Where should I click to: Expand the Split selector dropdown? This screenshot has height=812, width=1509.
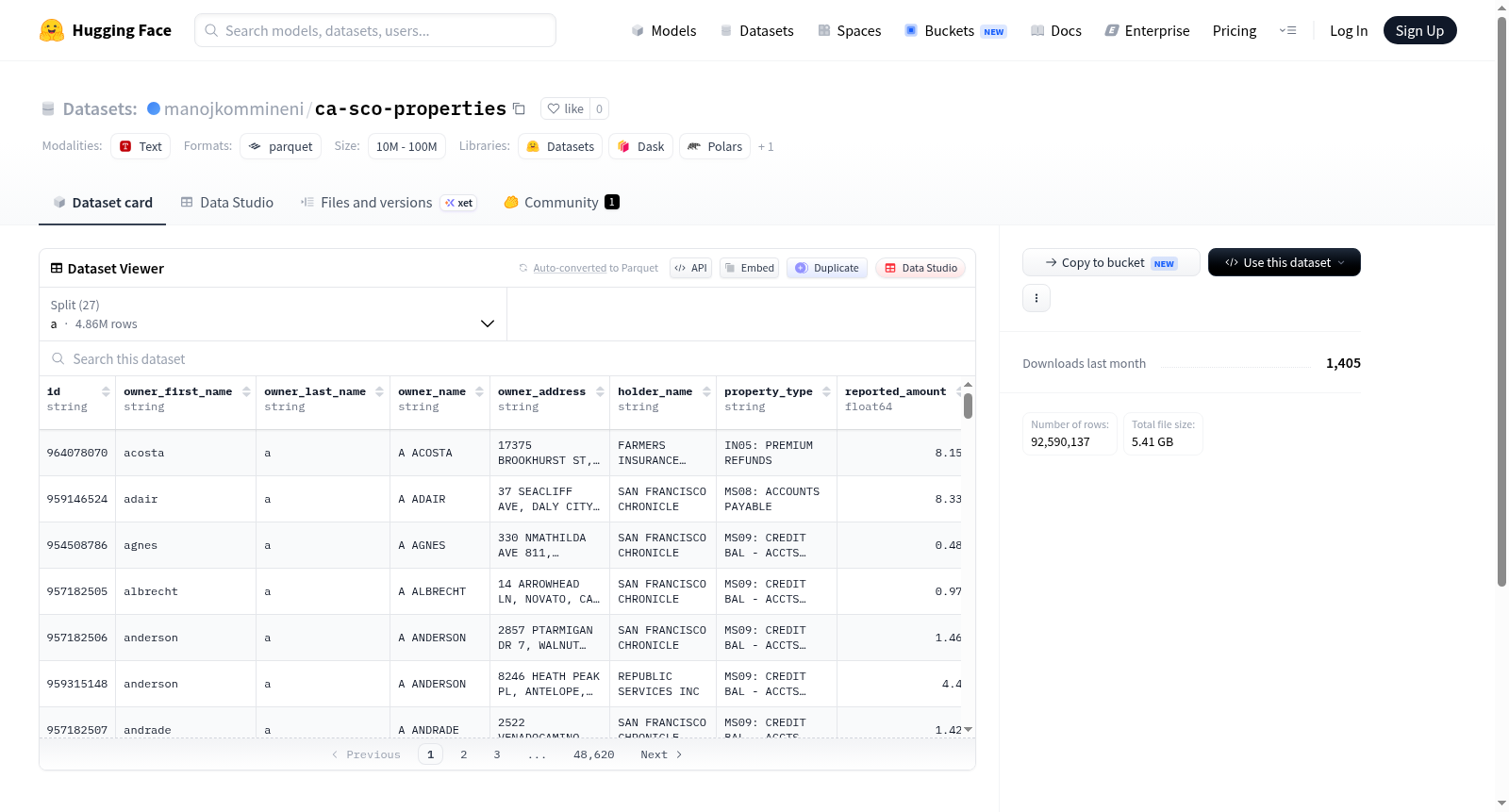coord(274,314)
